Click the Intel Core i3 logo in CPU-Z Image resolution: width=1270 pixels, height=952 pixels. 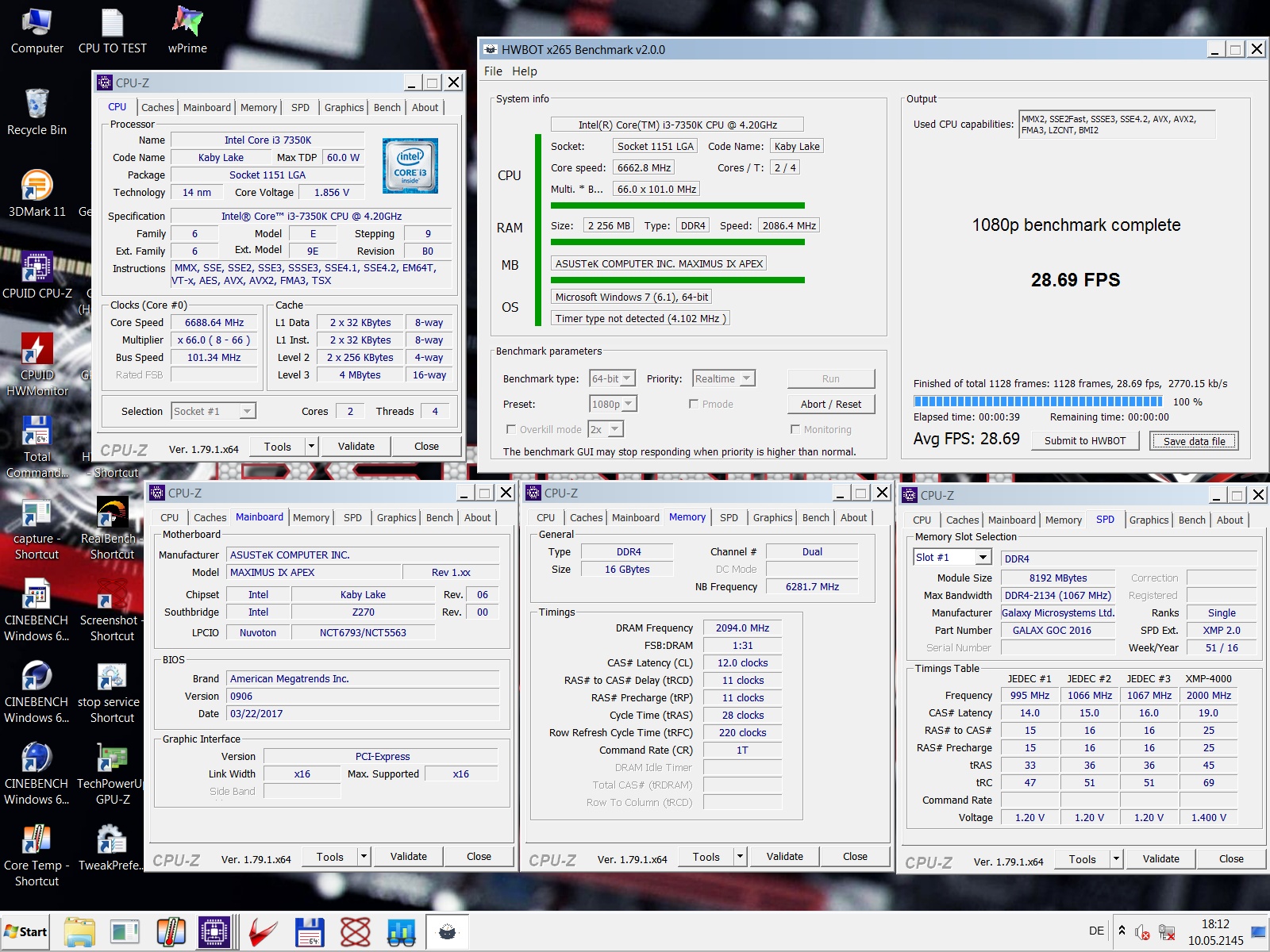pyautogui.click(x=410, y=166)
